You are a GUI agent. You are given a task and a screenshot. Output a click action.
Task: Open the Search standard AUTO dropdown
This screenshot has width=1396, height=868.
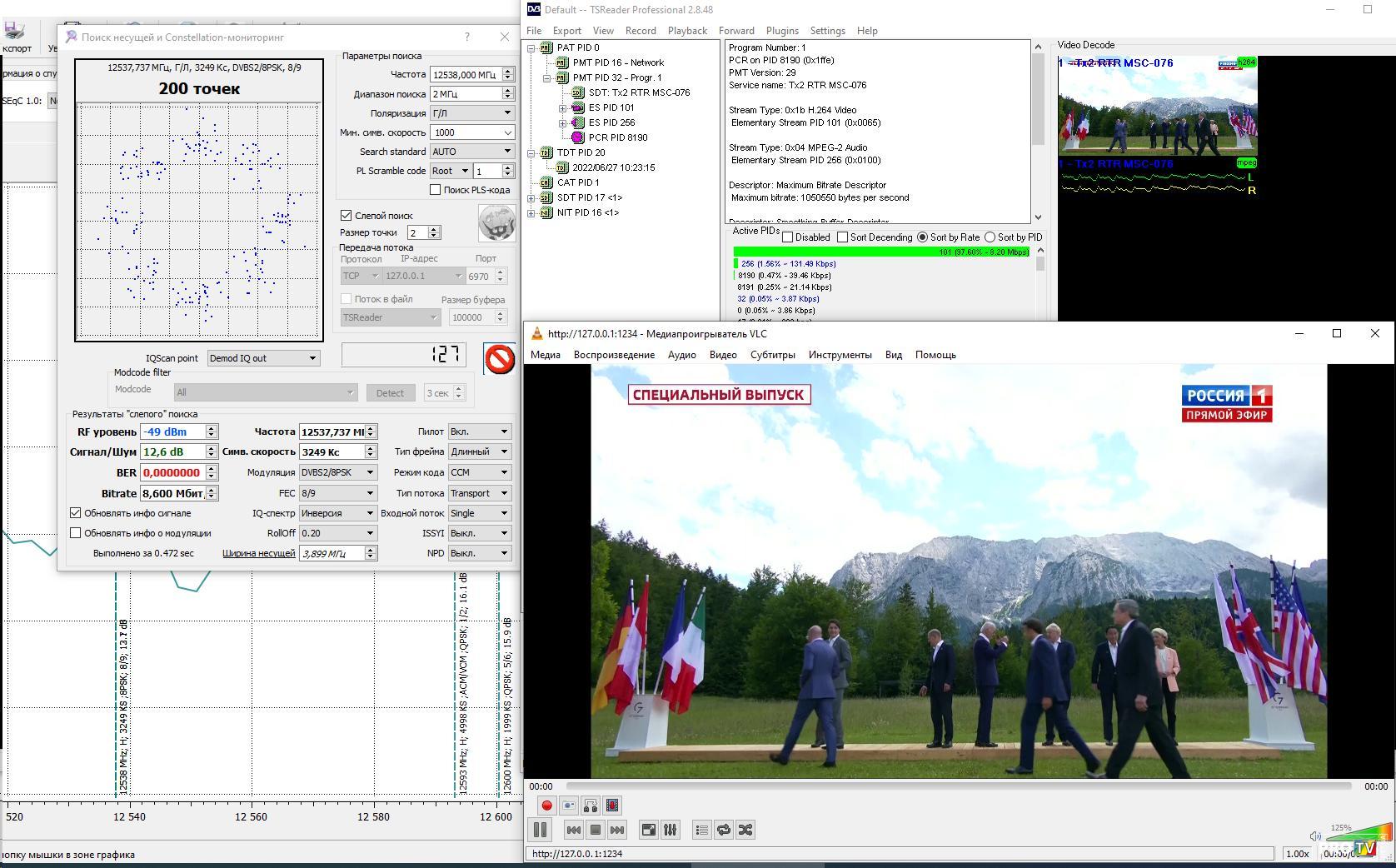pos(471,152)
